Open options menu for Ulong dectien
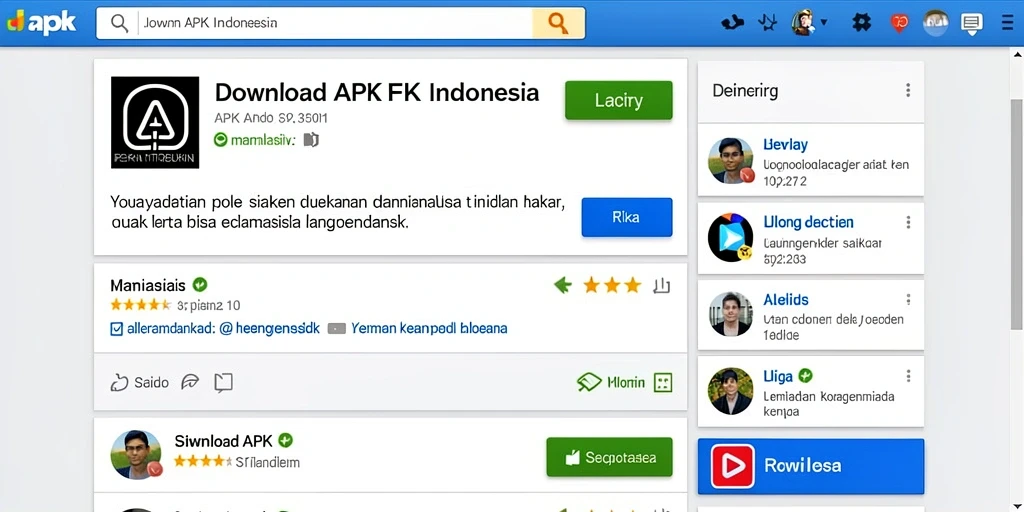 908,223
